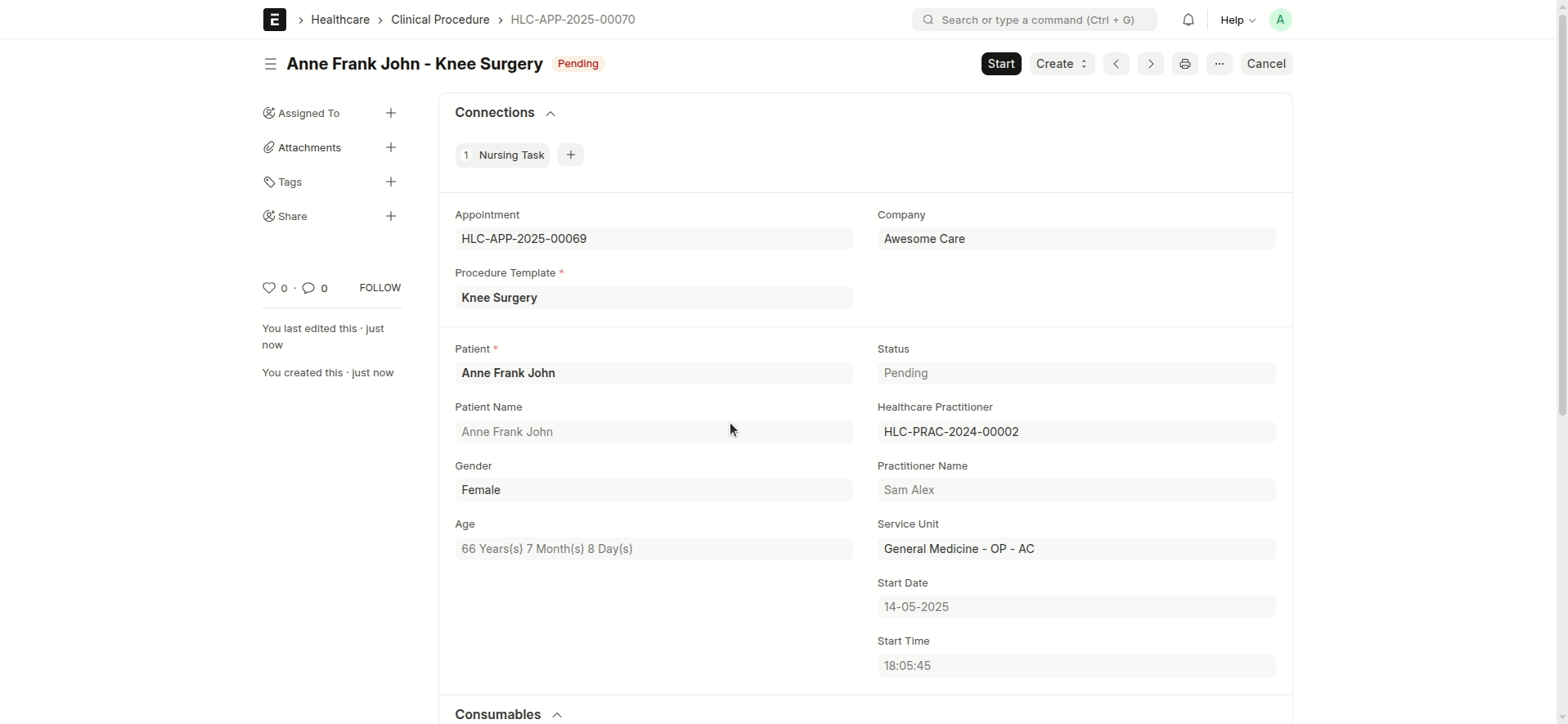This screenshot has height=724, width=1568.
Task: Open the Nursing Task connection
Action: coord(502,155)
